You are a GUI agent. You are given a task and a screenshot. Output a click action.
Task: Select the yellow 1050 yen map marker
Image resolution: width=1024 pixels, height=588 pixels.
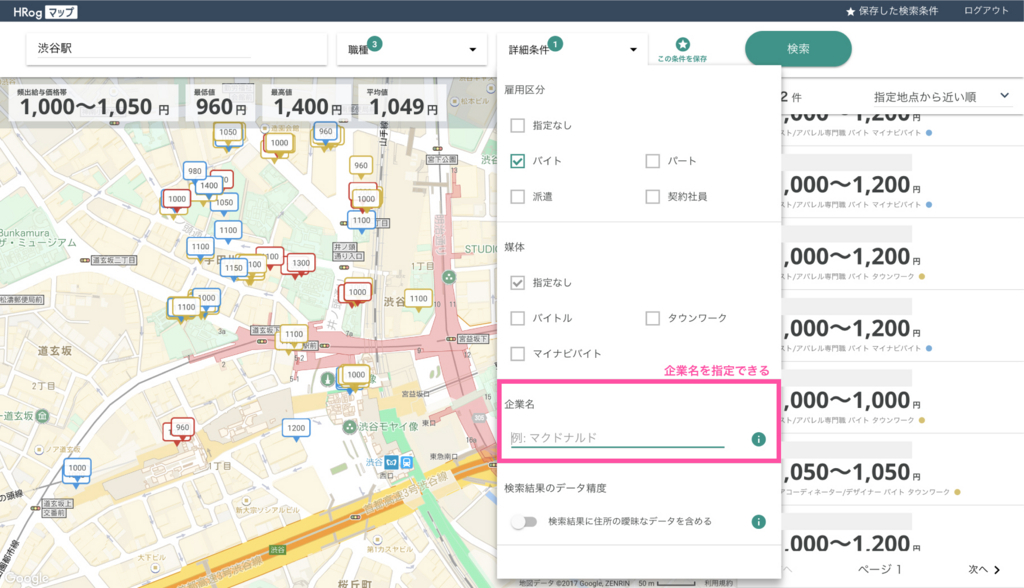pos(228,133)
